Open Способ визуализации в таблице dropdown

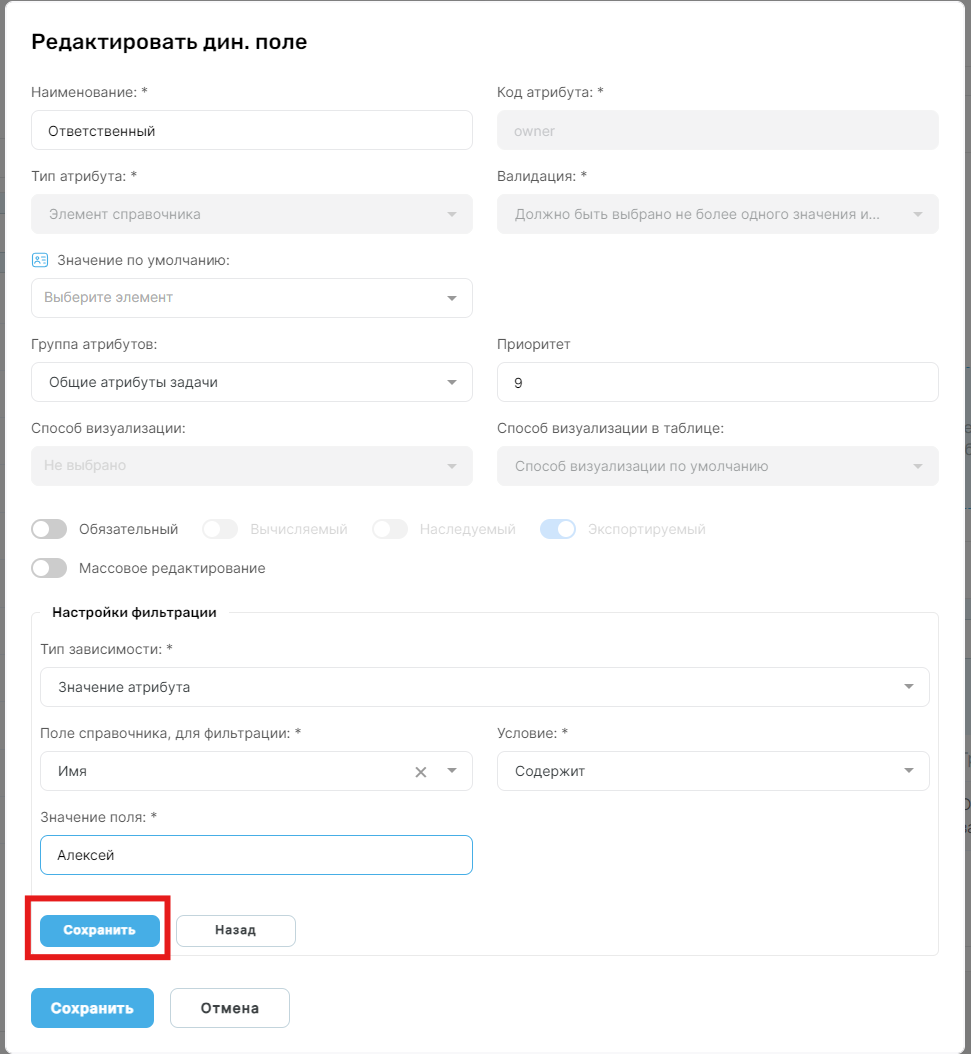(718, 466)
